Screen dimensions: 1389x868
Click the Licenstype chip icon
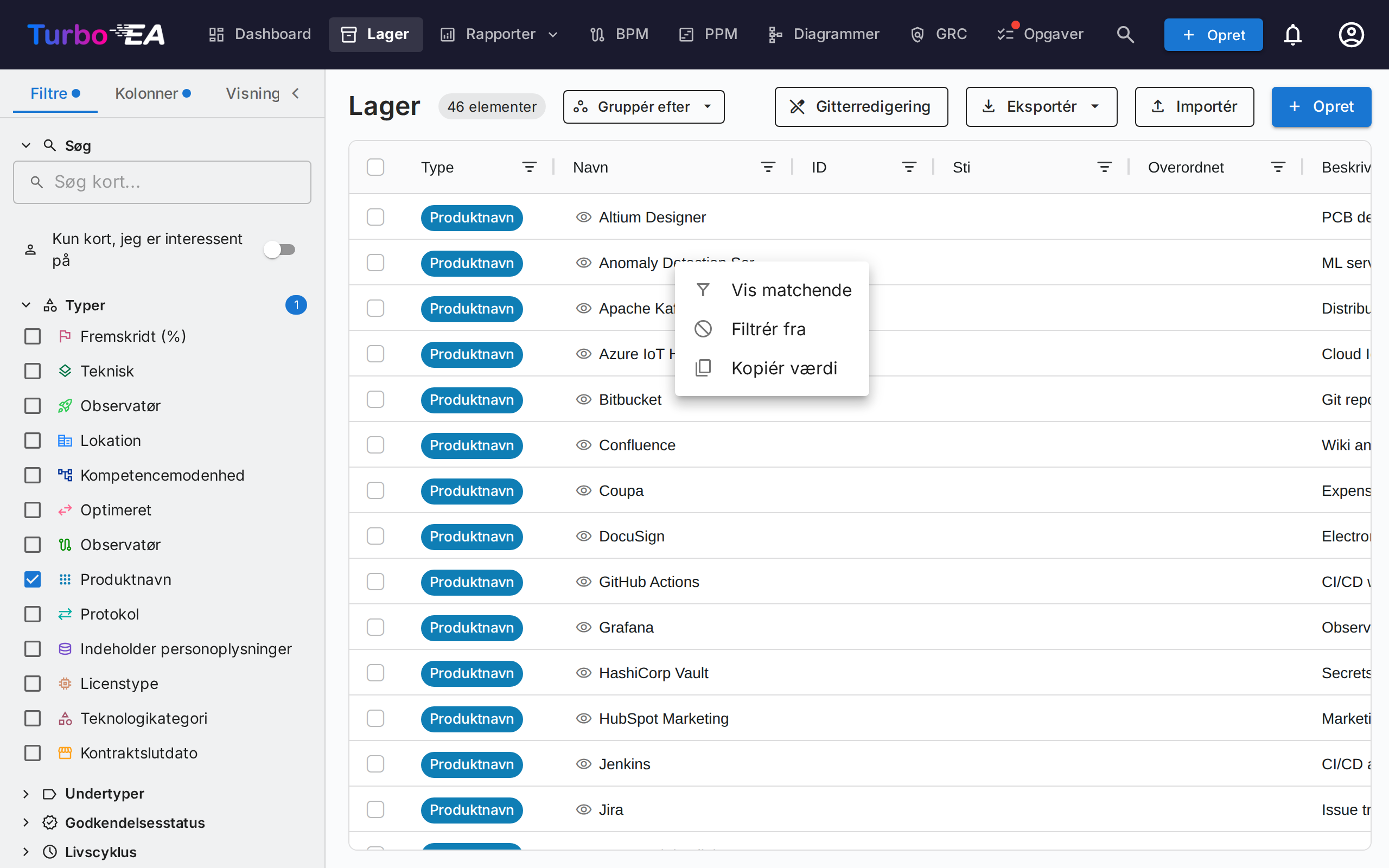pyautogui.click(x=65, y=684)
